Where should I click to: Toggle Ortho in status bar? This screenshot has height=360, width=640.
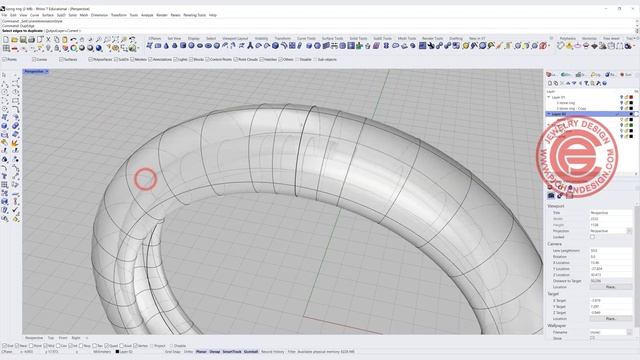coord(188,351)
